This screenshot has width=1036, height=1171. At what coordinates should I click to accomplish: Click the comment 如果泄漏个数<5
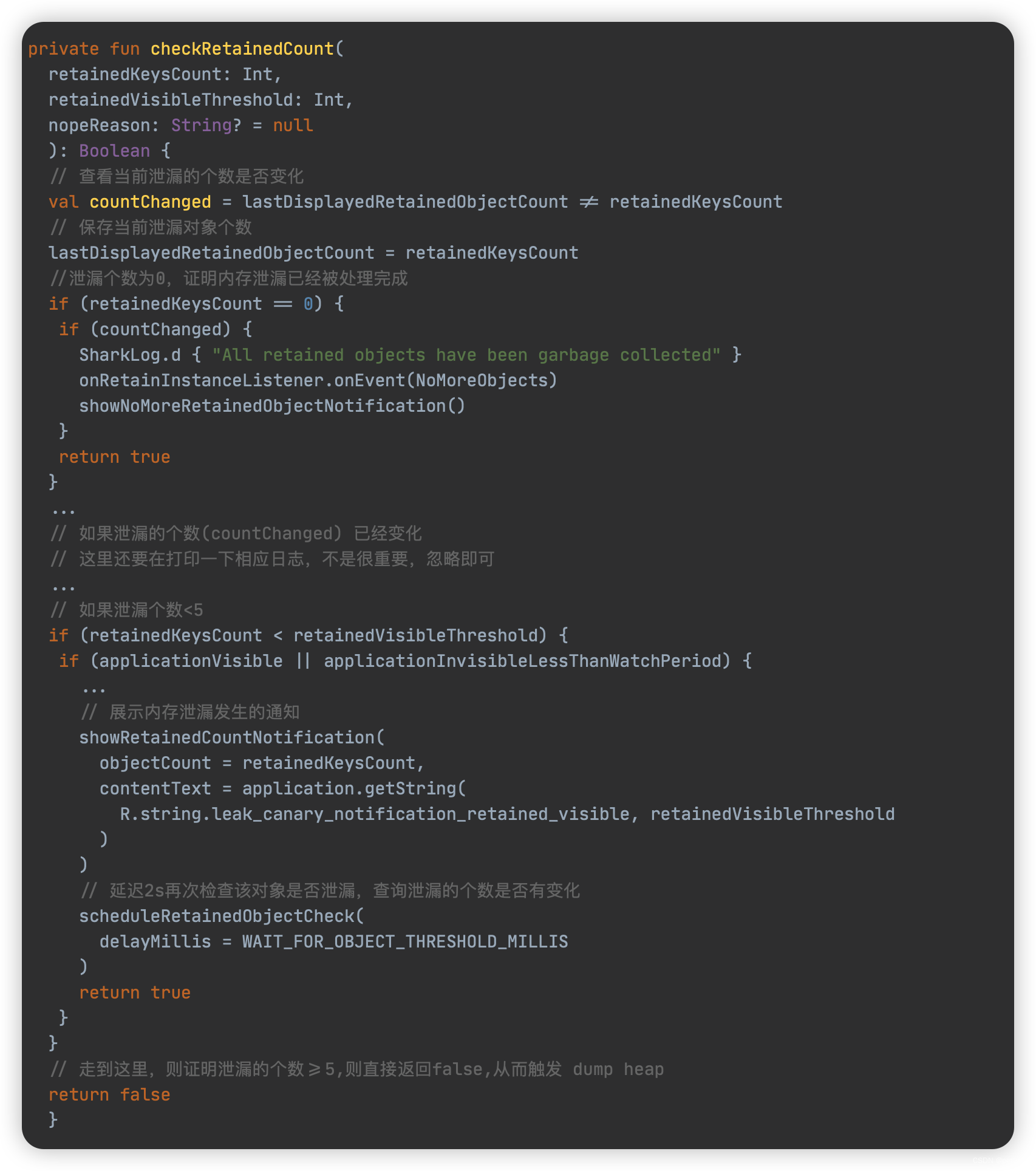point(126,610)
